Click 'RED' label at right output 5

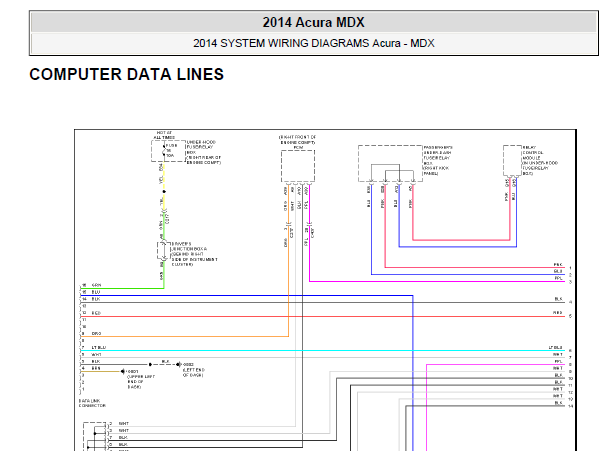click(x=558, y=313)
